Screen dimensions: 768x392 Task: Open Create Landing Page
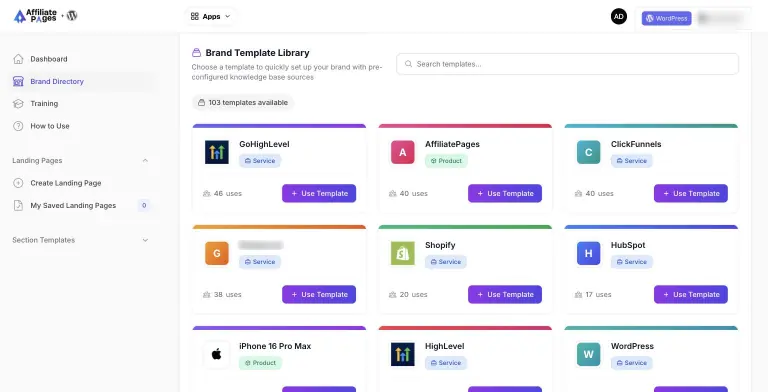point(66,183)
